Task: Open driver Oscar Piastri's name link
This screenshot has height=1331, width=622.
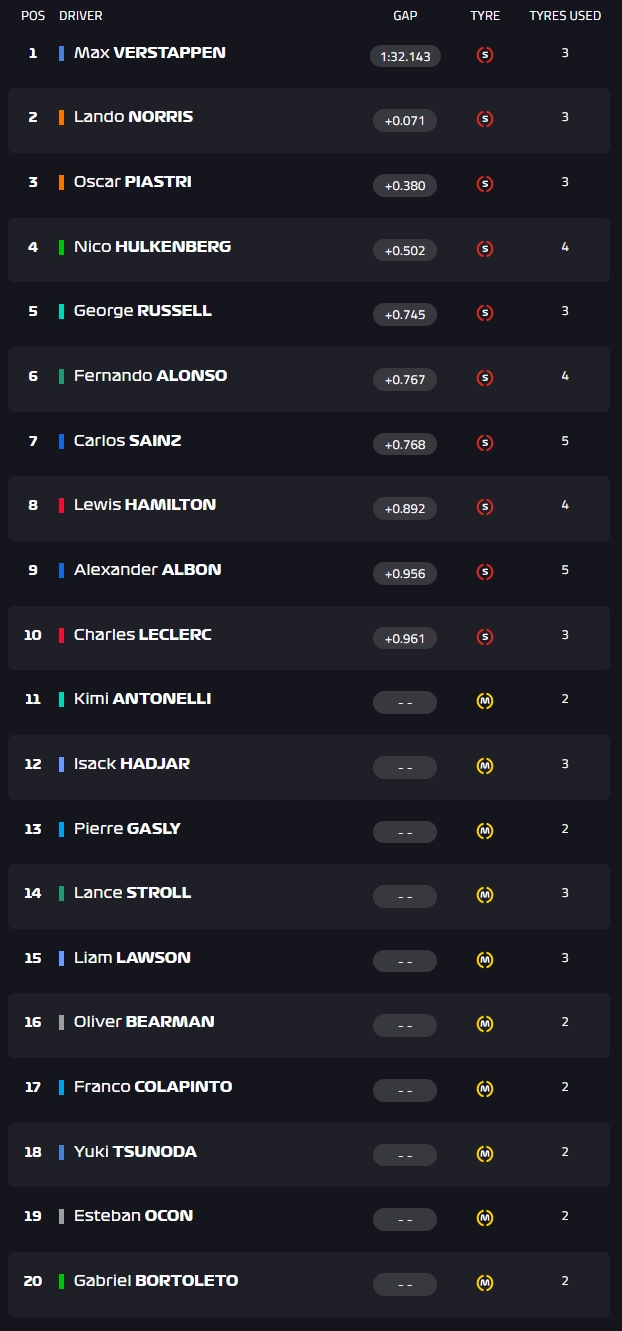Action: tap(132, 182)
